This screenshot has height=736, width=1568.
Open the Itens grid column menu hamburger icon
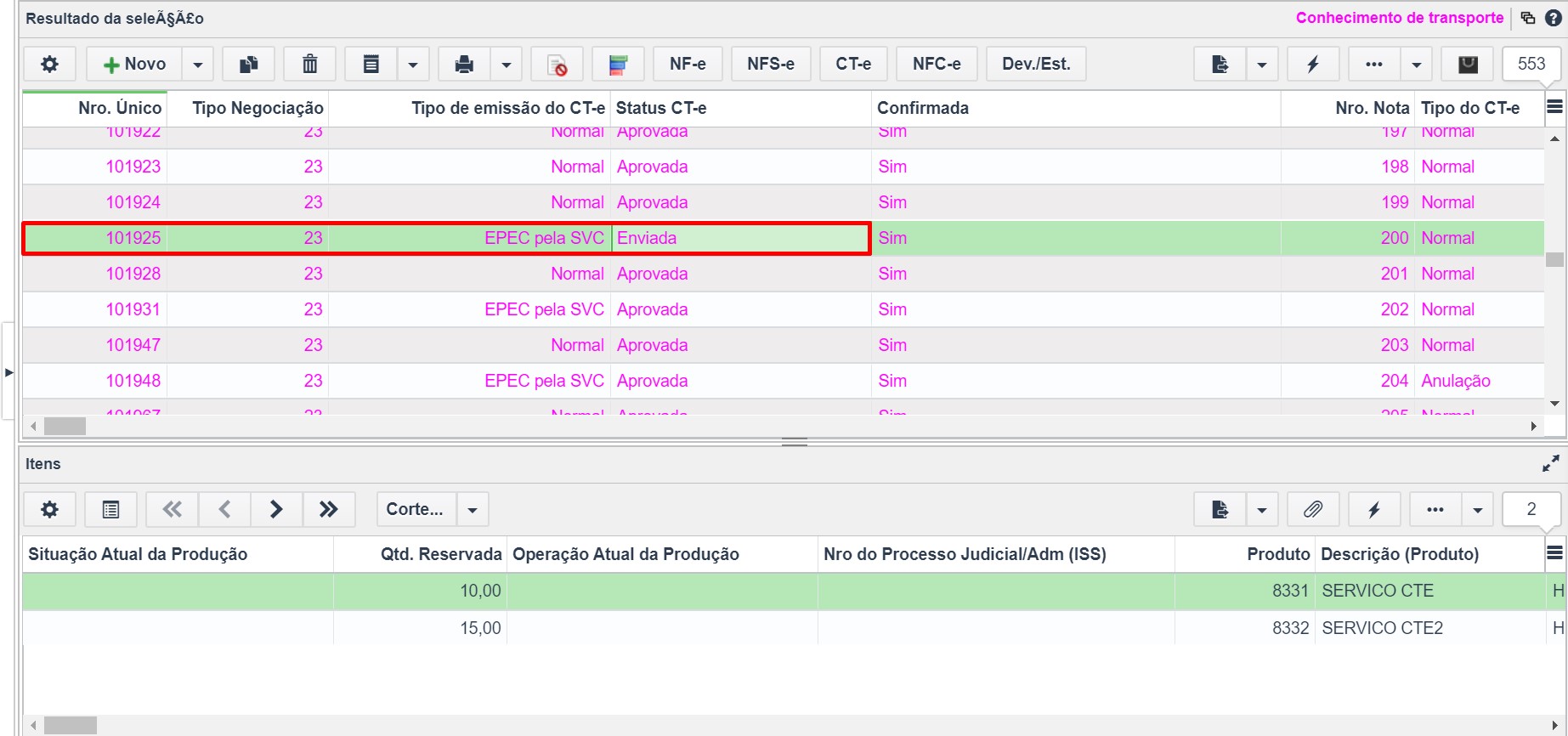click(x=1554, y=553)
